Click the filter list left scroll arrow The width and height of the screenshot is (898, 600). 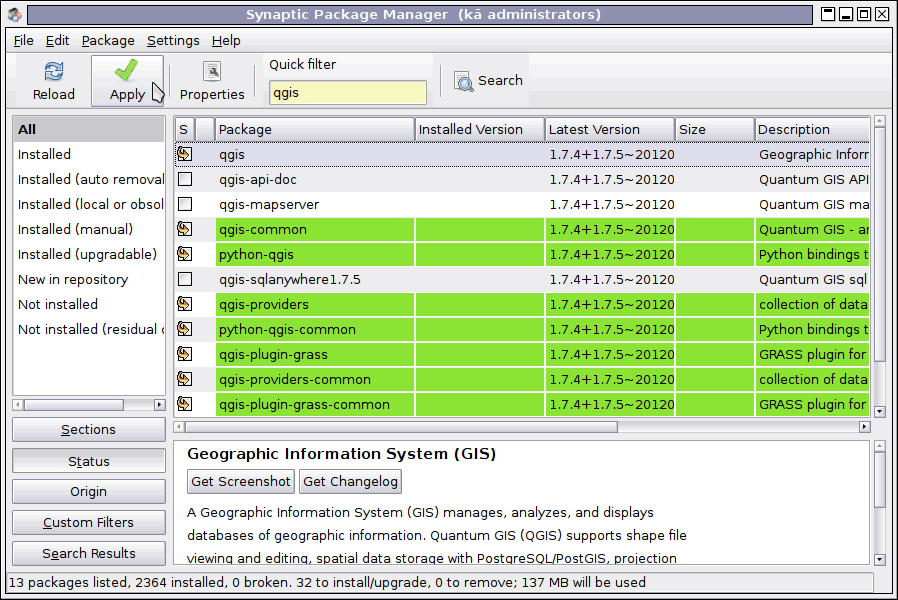click(18, 405)
